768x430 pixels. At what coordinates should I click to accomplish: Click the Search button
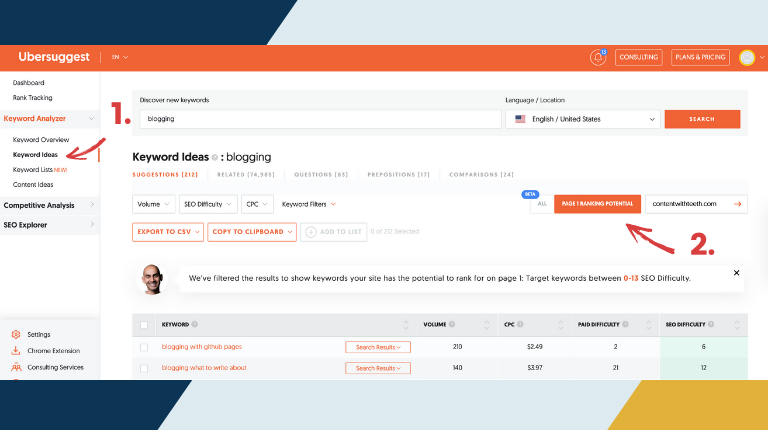pos(702,119)
